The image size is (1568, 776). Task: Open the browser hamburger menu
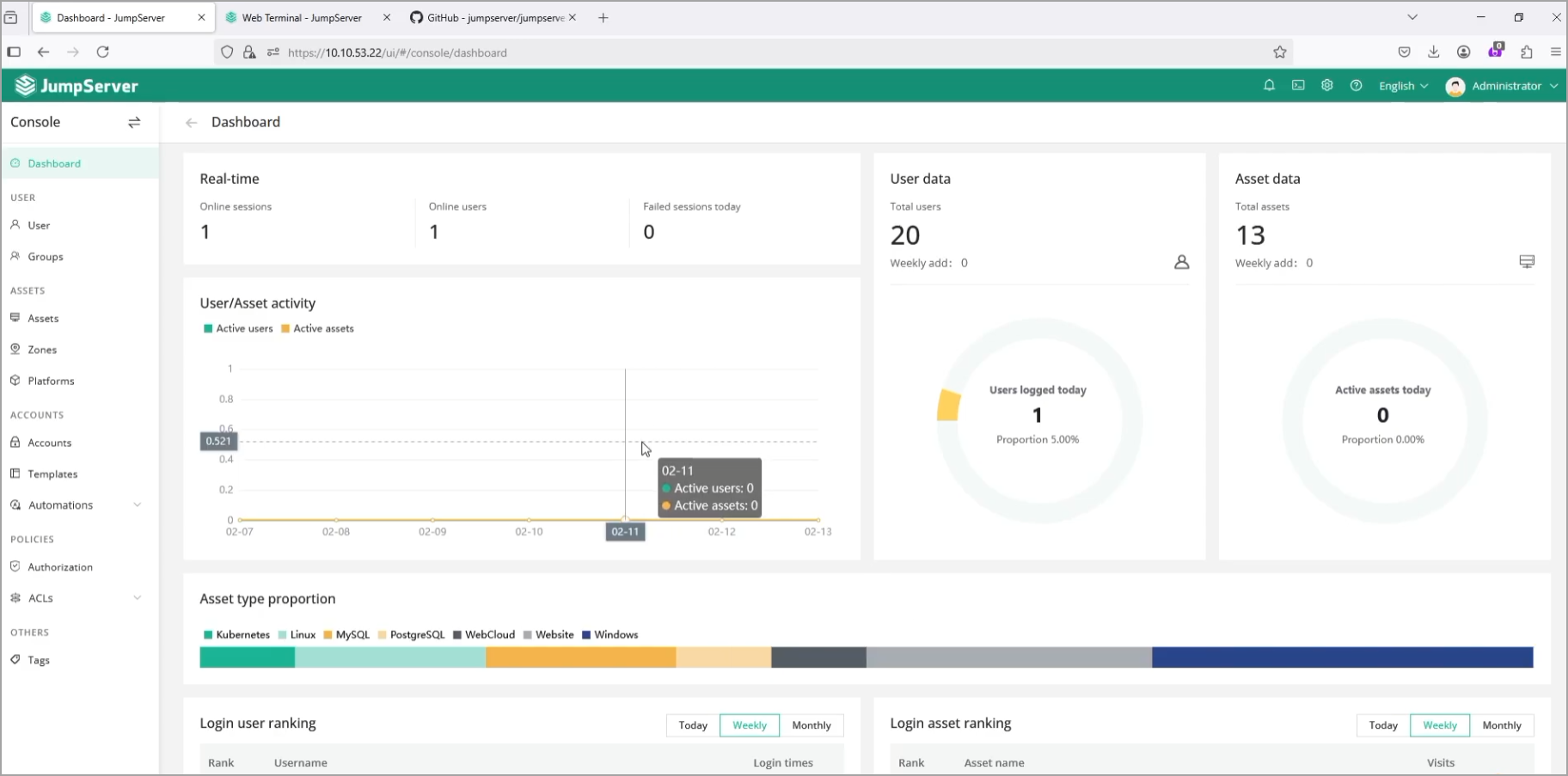tap(1556, 52)
